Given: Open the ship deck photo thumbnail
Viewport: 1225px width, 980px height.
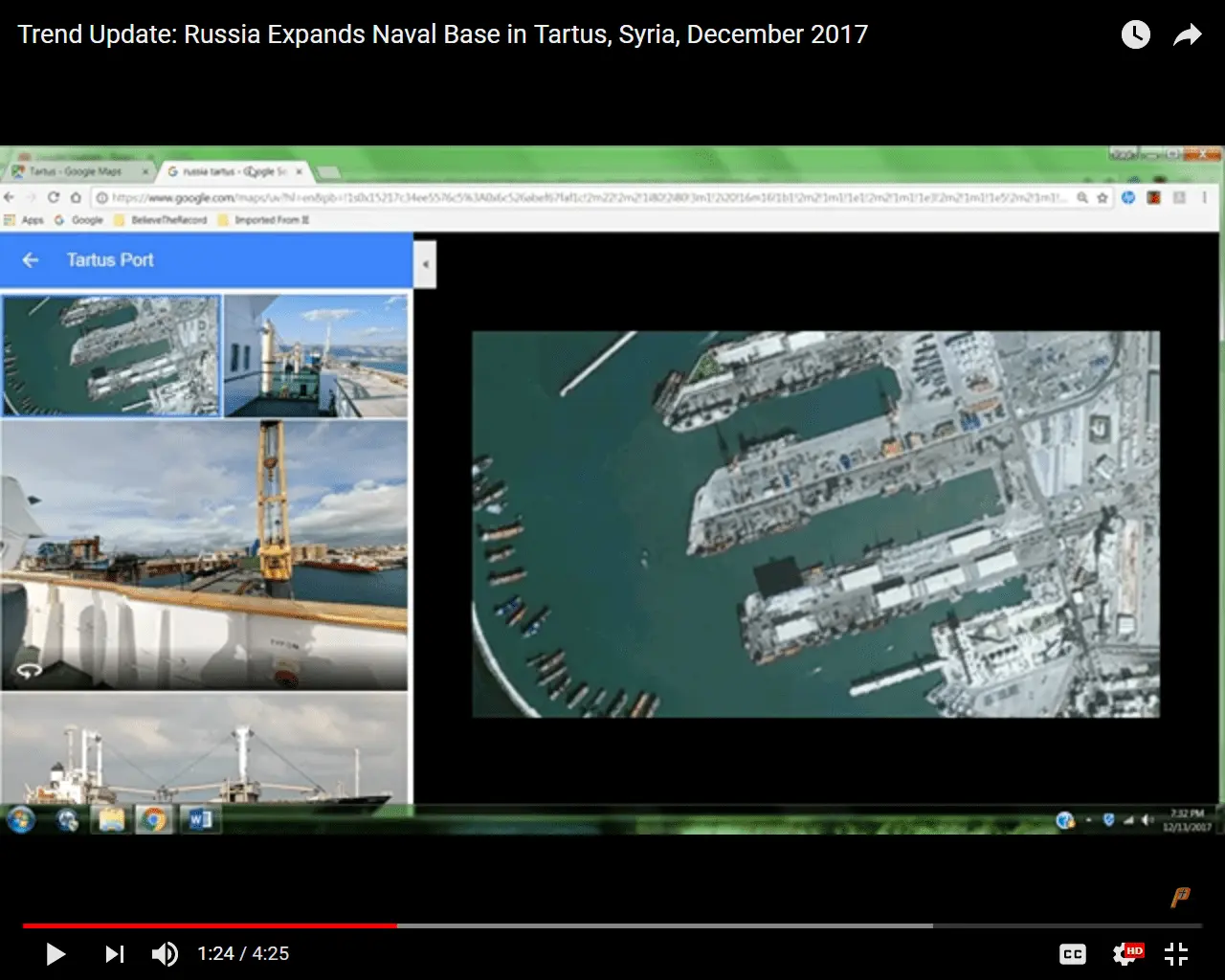Looking at the screenshot, I should [315, 356].
